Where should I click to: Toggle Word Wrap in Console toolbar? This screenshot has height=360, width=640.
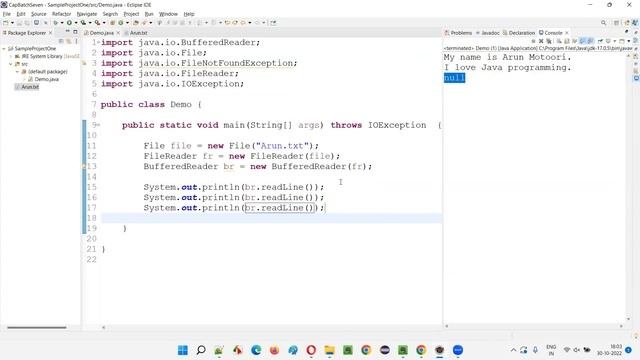click(574, 41)
